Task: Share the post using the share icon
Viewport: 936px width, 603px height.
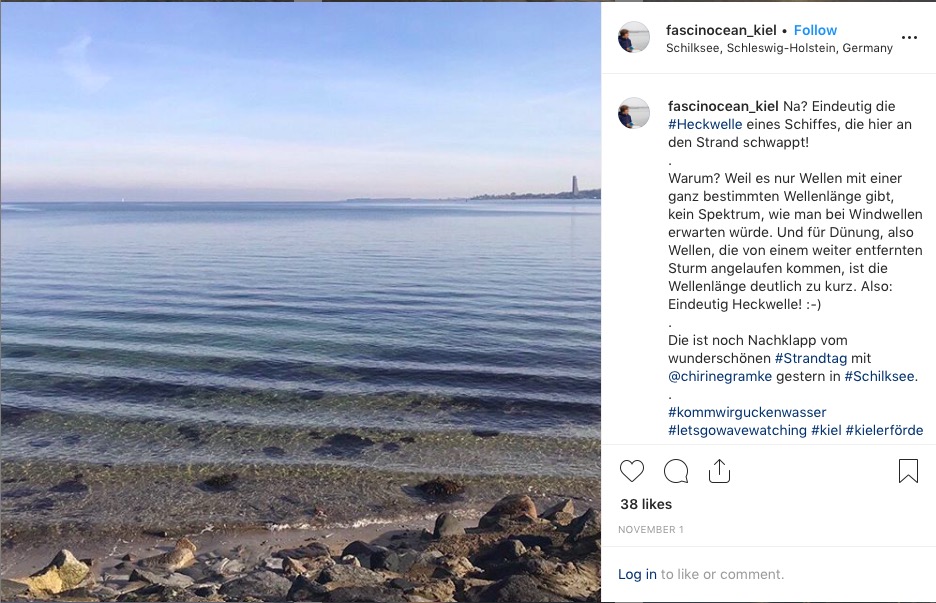Action: (x=719, y=471)
